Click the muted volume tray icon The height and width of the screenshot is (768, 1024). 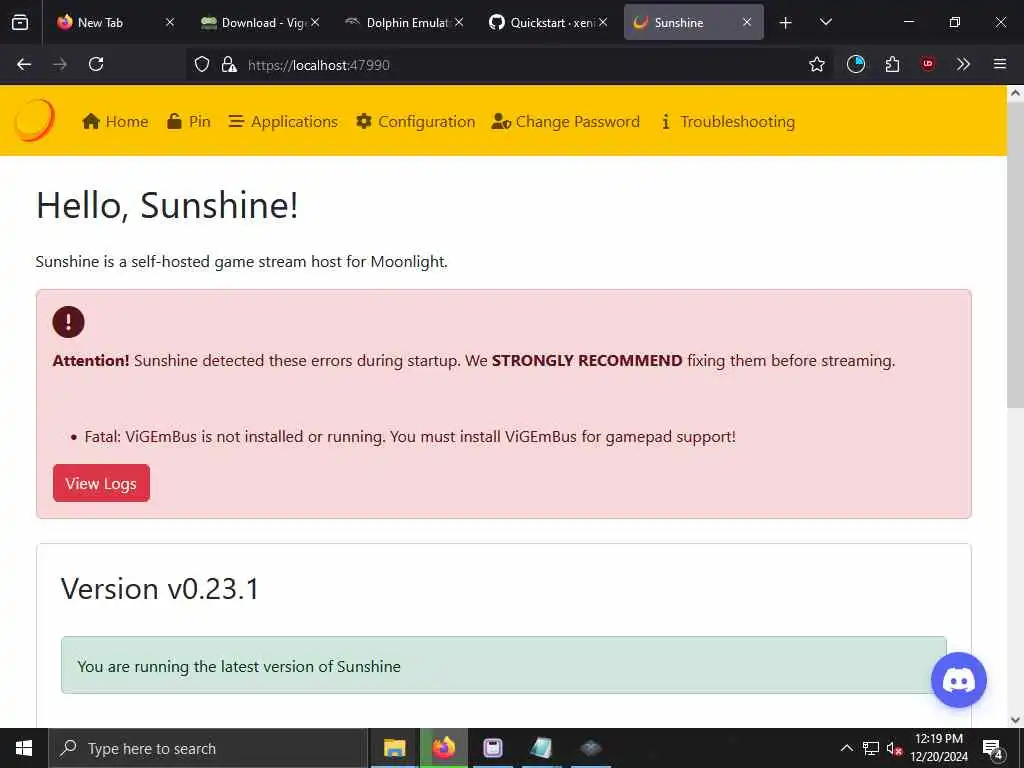pyautogui.click(x=894, y=748)
